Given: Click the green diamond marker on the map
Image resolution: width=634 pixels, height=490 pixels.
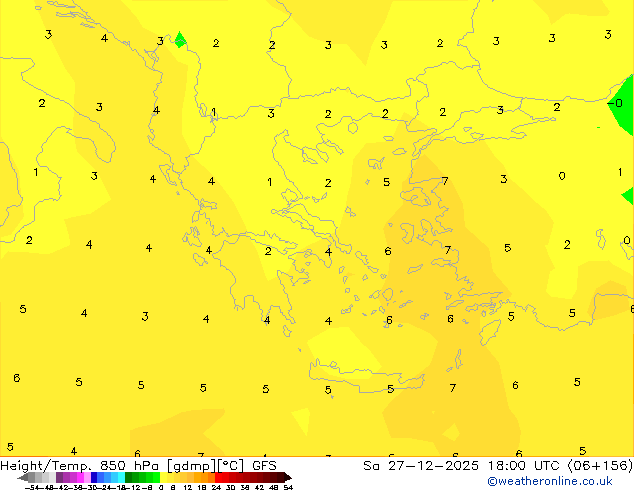Looking at the screenshot, I should 180,40.
